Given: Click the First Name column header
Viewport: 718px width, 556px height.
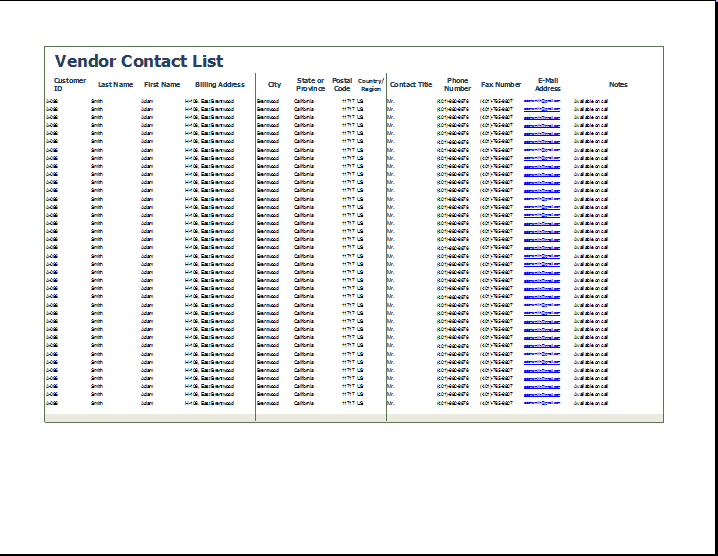Looking at the screenshot, I should pyautogui.click(x=162, y=84).
